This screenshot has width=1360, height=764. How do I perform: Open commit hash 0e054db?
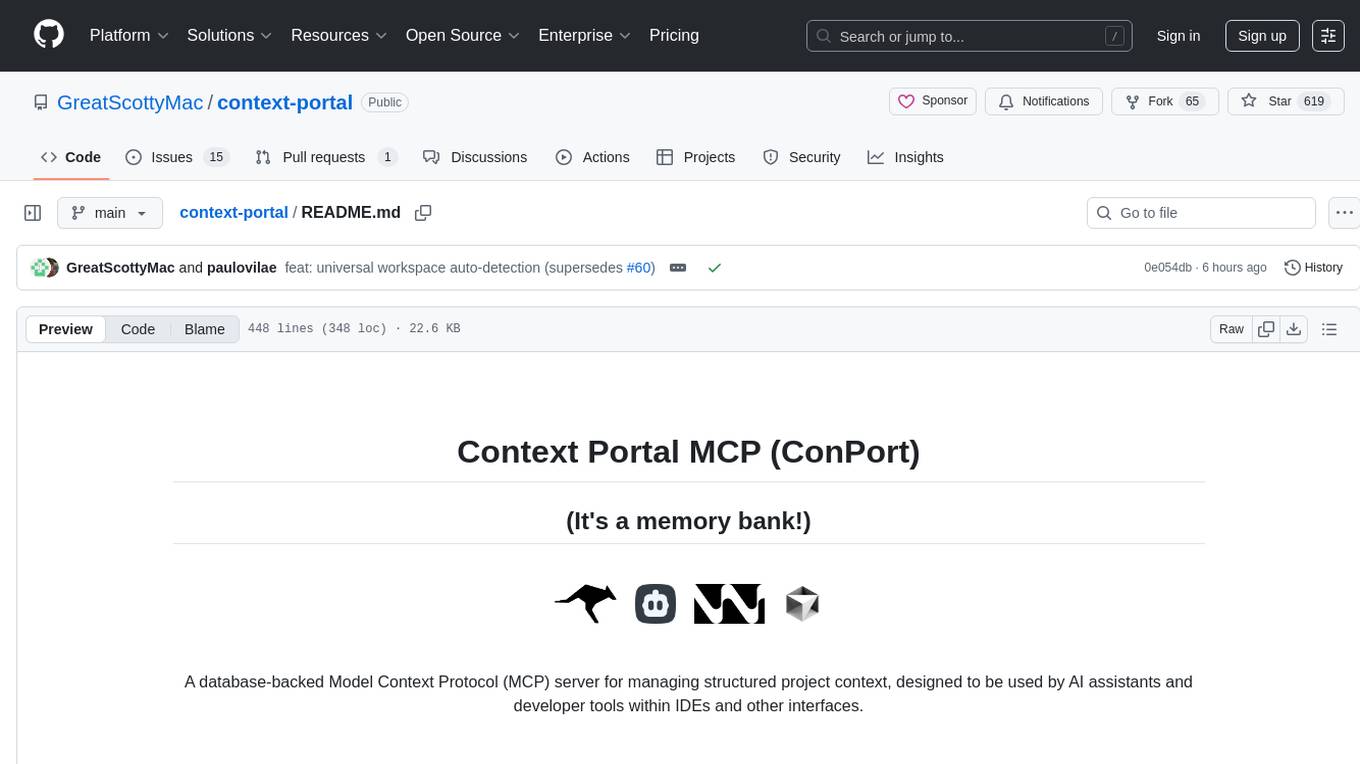point(1168,268)
